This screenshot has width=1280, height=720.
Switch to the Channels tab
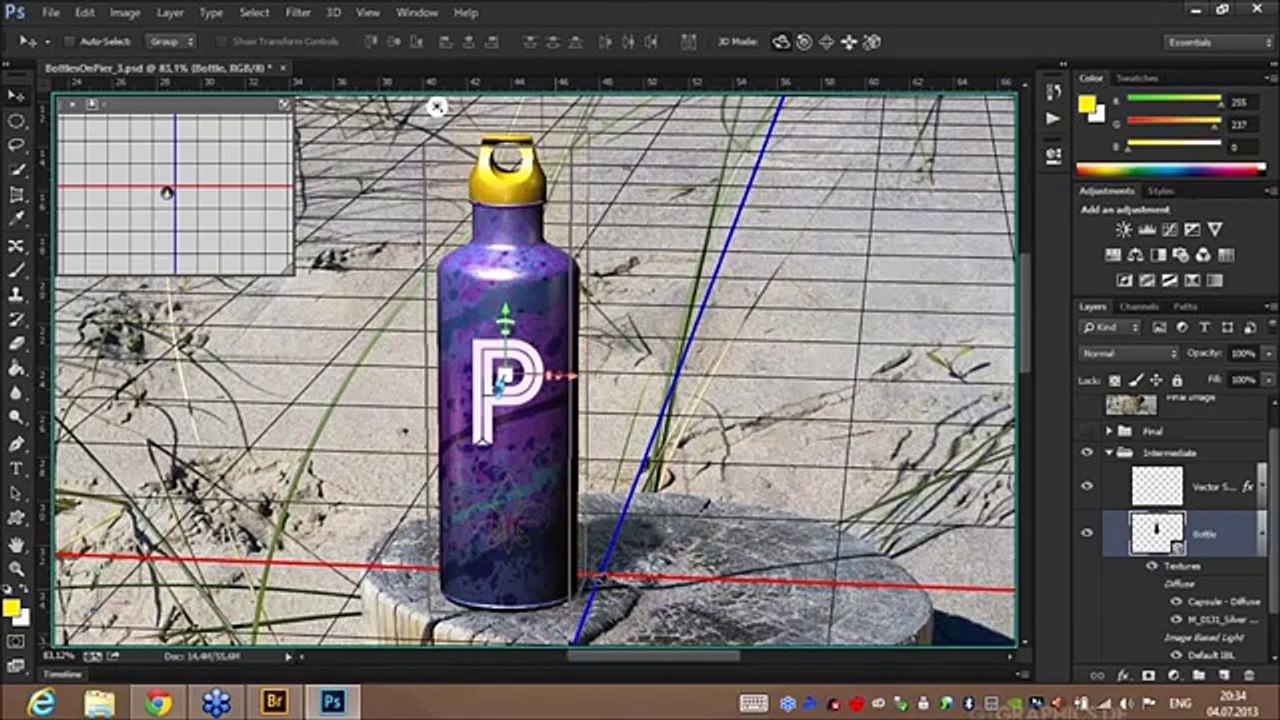1139,306
